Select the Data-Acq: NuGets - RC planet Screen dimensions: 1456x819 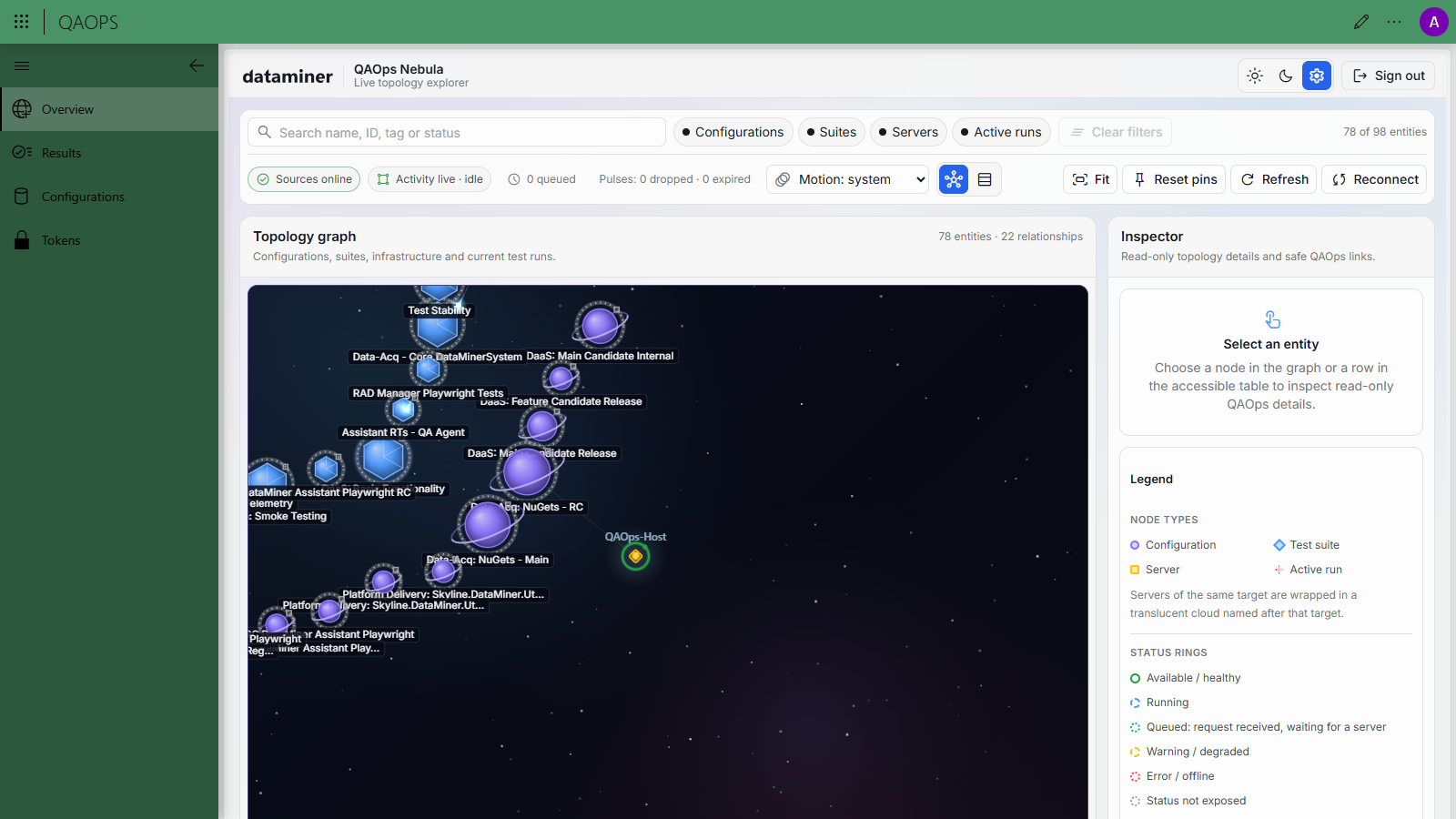(x=527, y=473)
